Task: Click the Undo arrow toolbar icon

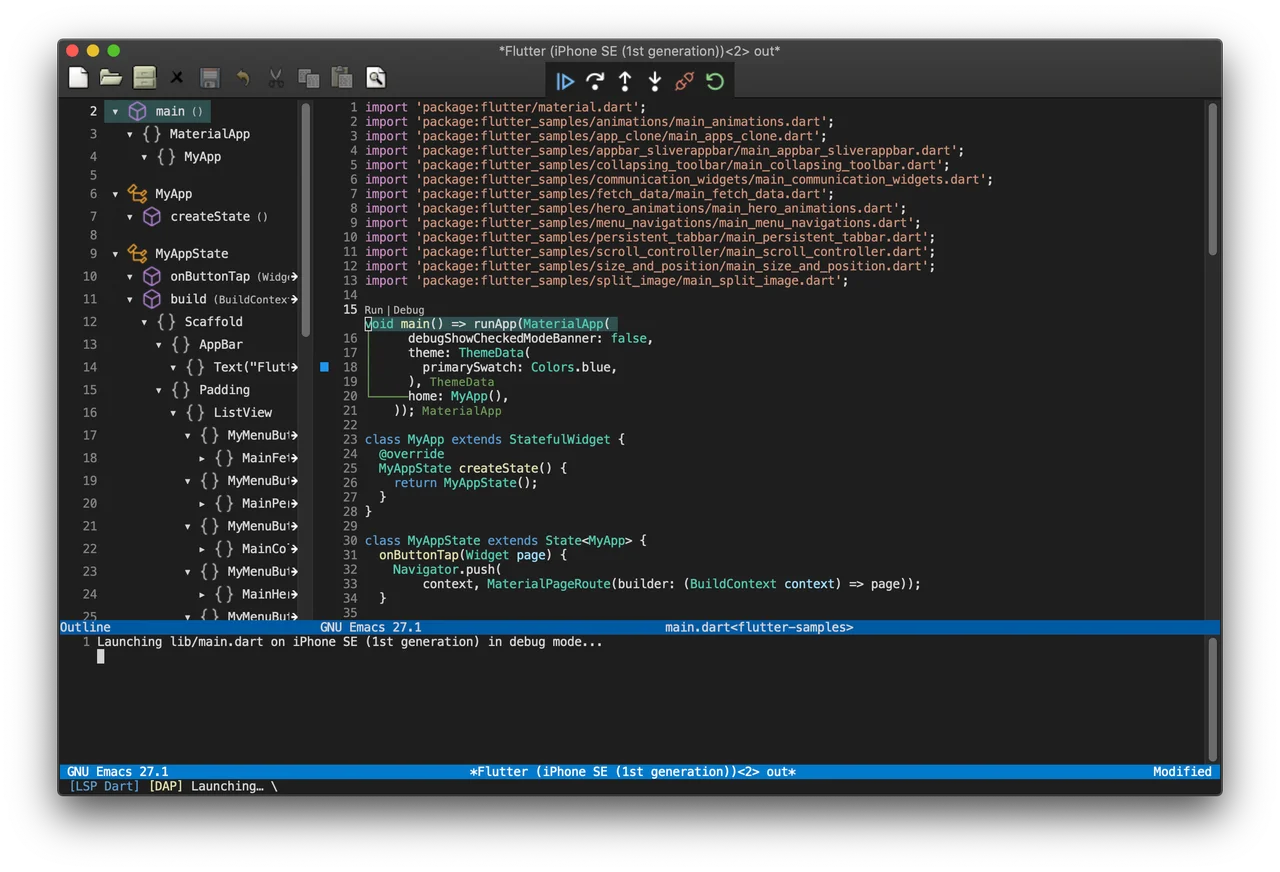Action: tap(243, 77)
